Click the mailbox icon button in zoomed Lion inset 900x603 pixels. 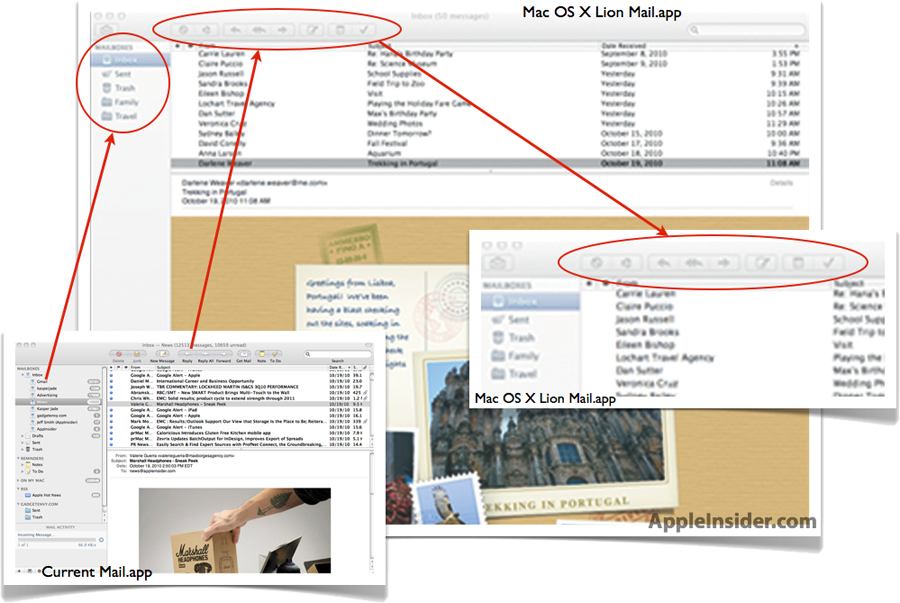[x=498, y=263]
